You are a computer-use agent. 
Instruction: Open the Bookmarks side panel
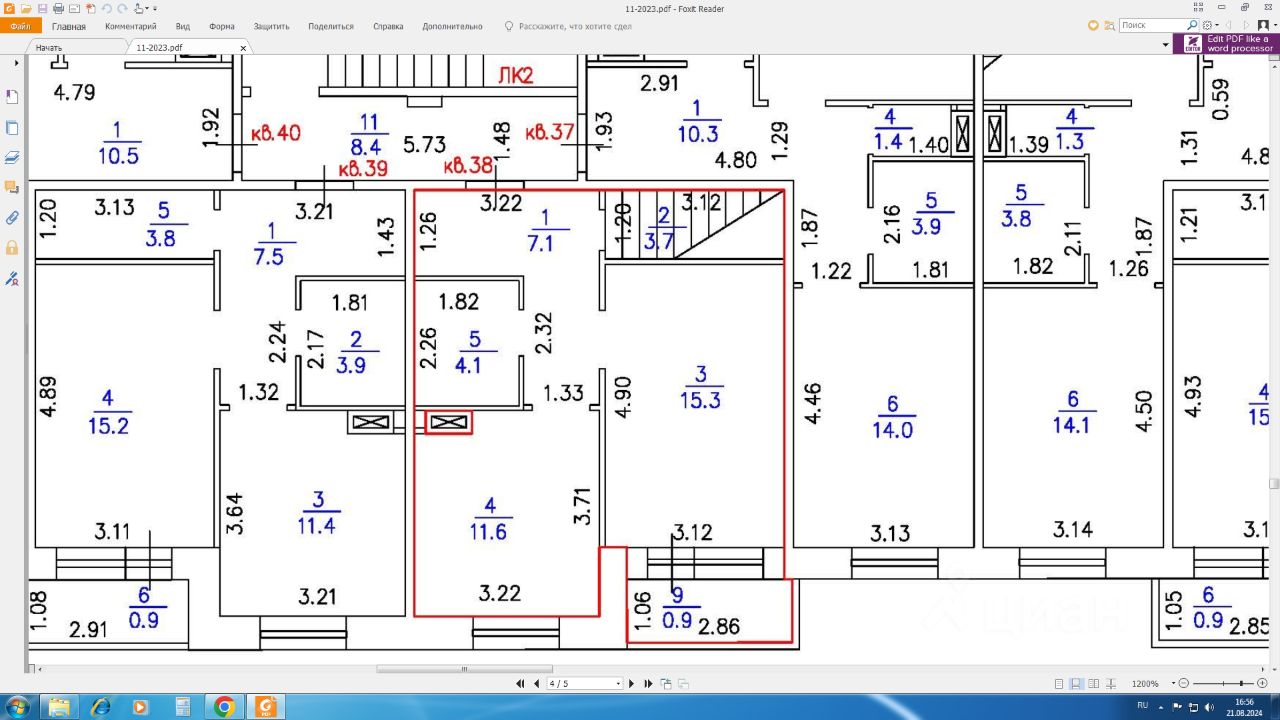point(13,97)
